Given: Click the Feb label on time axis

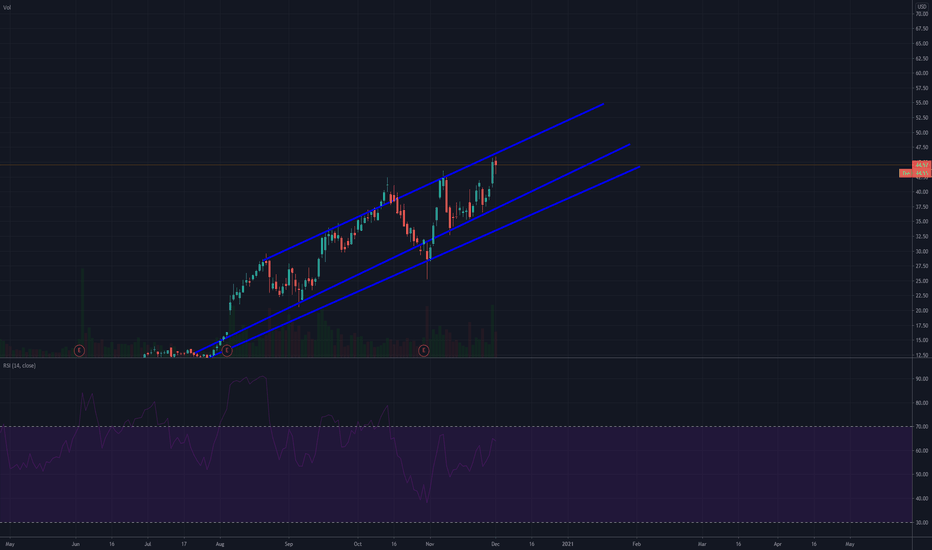Looking at the screenshot, I should 637,544.
